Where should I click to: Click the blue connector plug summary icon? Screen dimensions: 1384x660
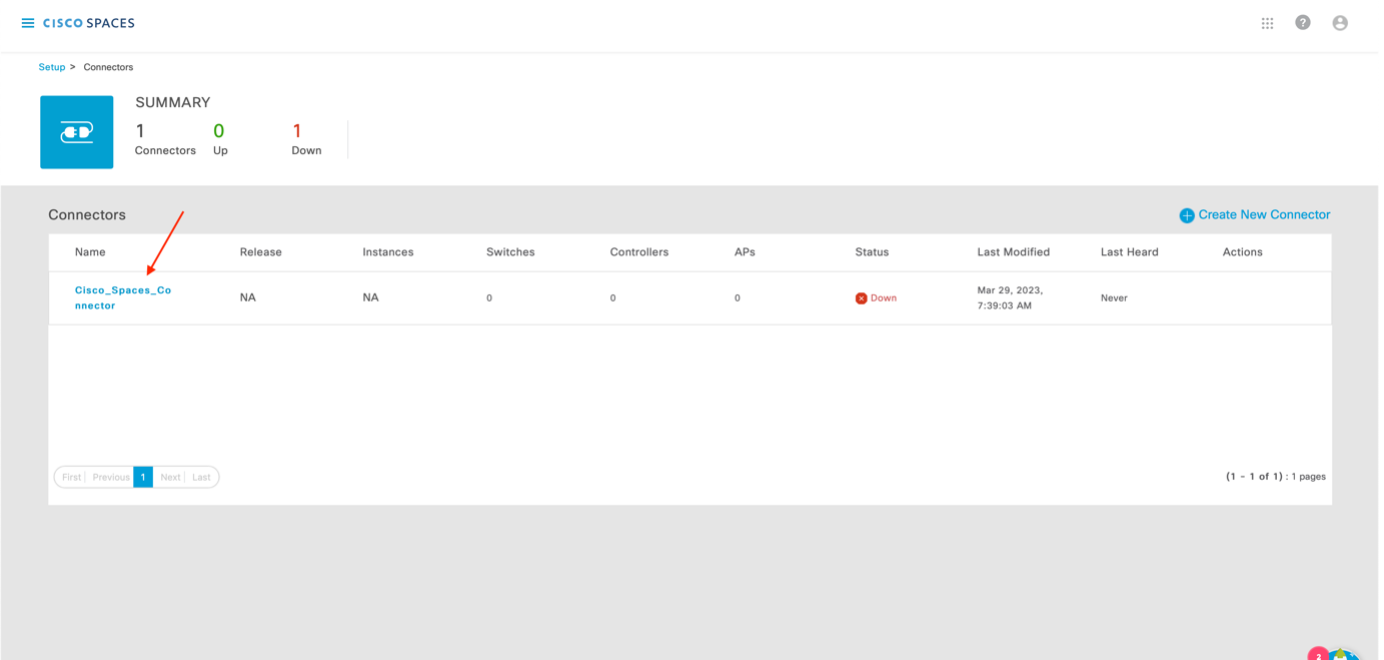(x=77, y=132)
